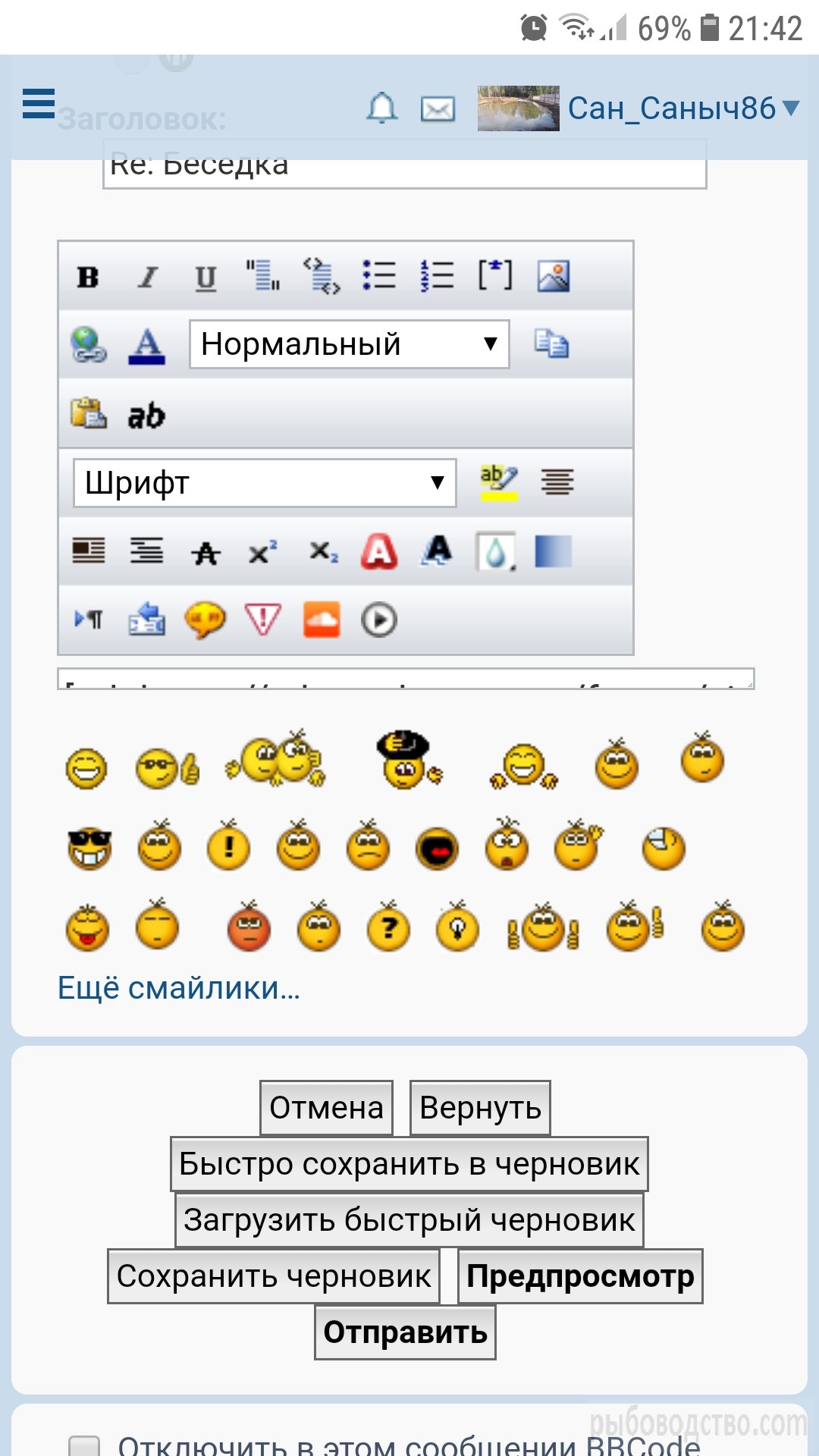Click the Отправить submit button
Screen dimensions: 819x1456
[x=406, y=1332]
